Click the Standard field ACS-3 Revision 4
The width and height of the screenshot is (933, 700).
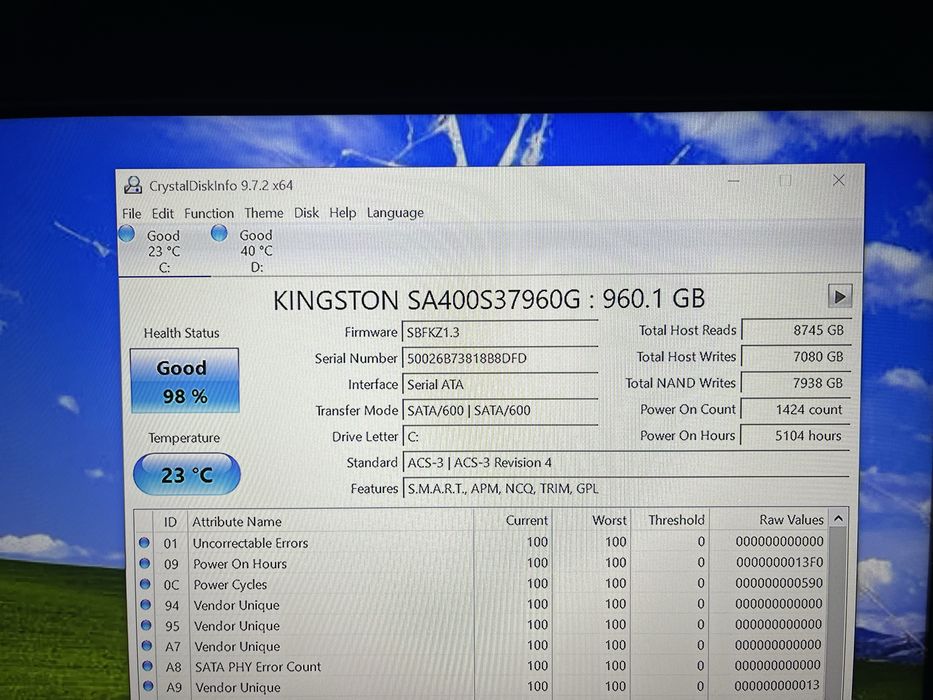[626, 462]
